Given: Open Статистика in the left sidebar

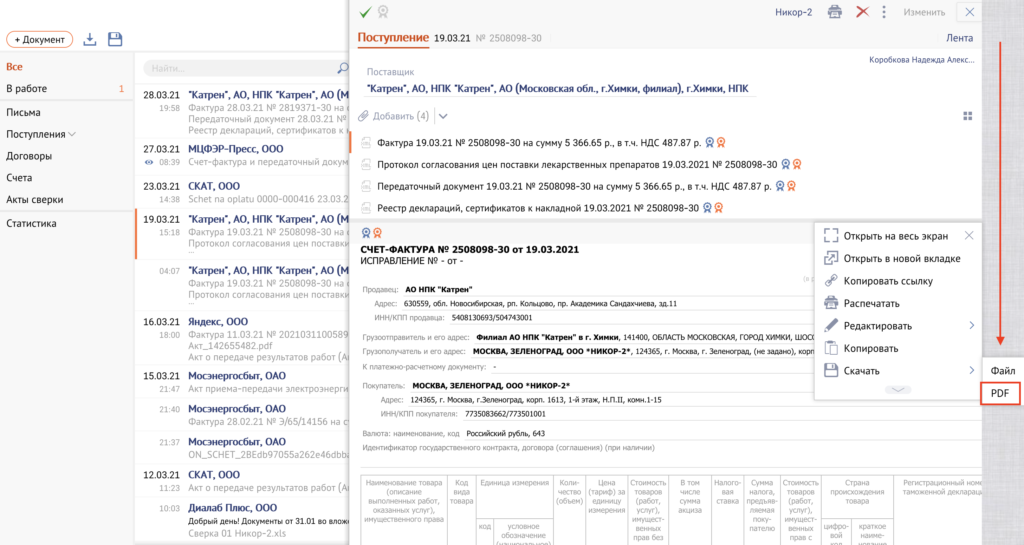Looking at the screenshot, I should 31,223.
